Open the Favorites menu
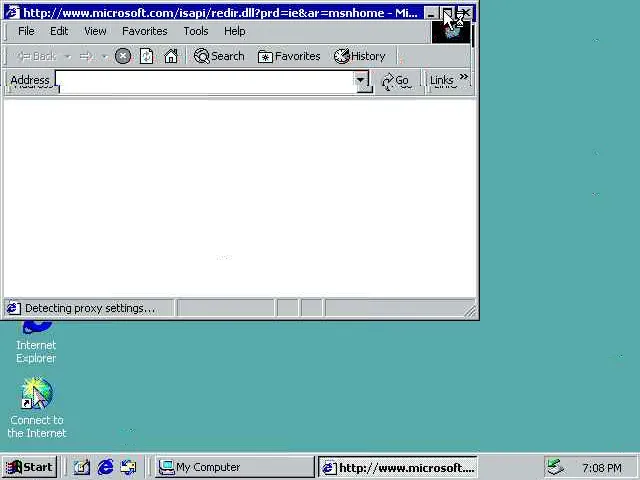This screenshot has height=480, width=640. click(144, 31)
